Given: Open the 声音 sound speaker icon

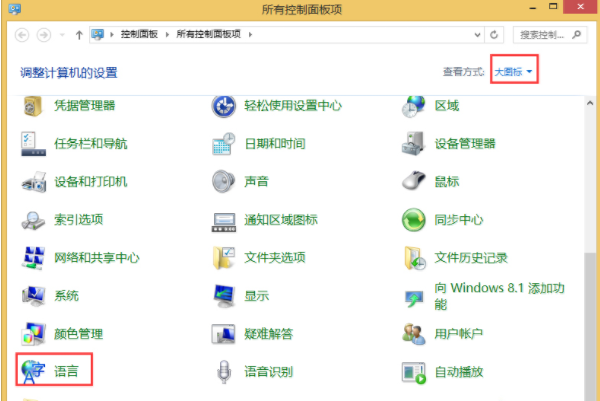Looking at the screenshot, I should (x=224, y=181).
